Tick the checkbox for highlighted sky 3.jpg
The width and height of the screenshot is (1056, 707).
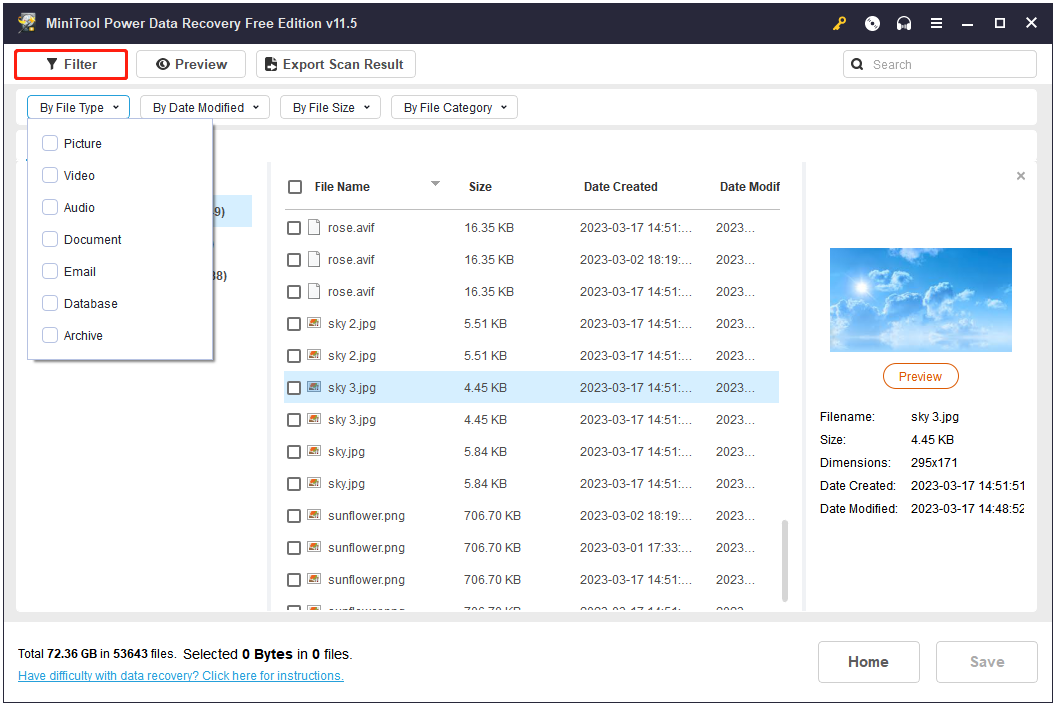294,388
